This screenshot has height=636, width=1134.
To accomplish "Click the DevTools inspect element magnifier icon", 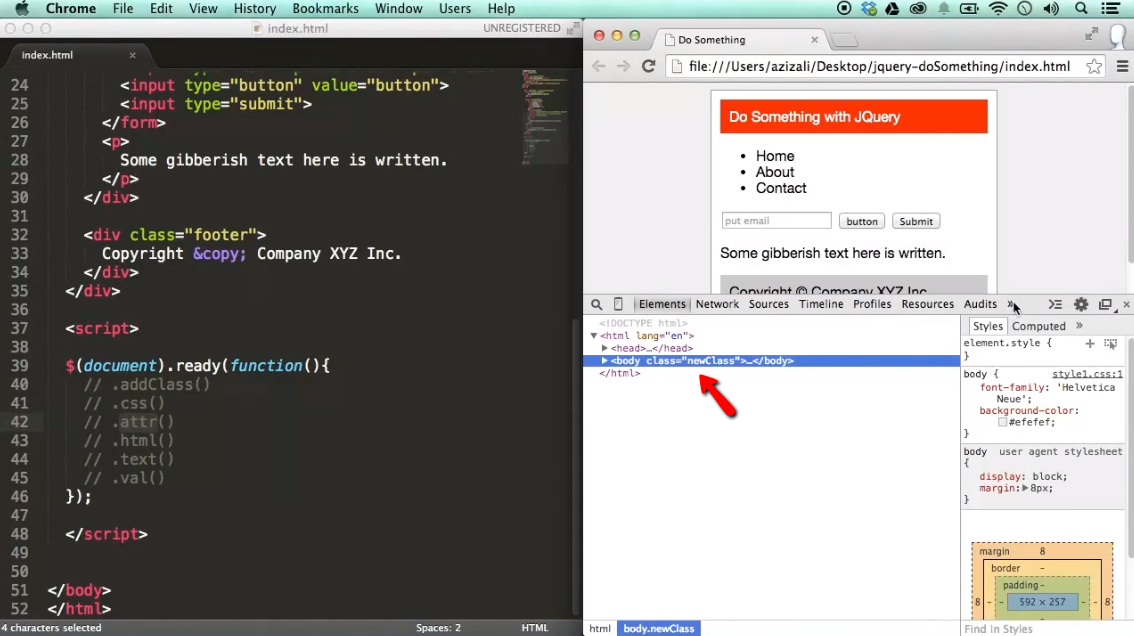I will 597,305.
